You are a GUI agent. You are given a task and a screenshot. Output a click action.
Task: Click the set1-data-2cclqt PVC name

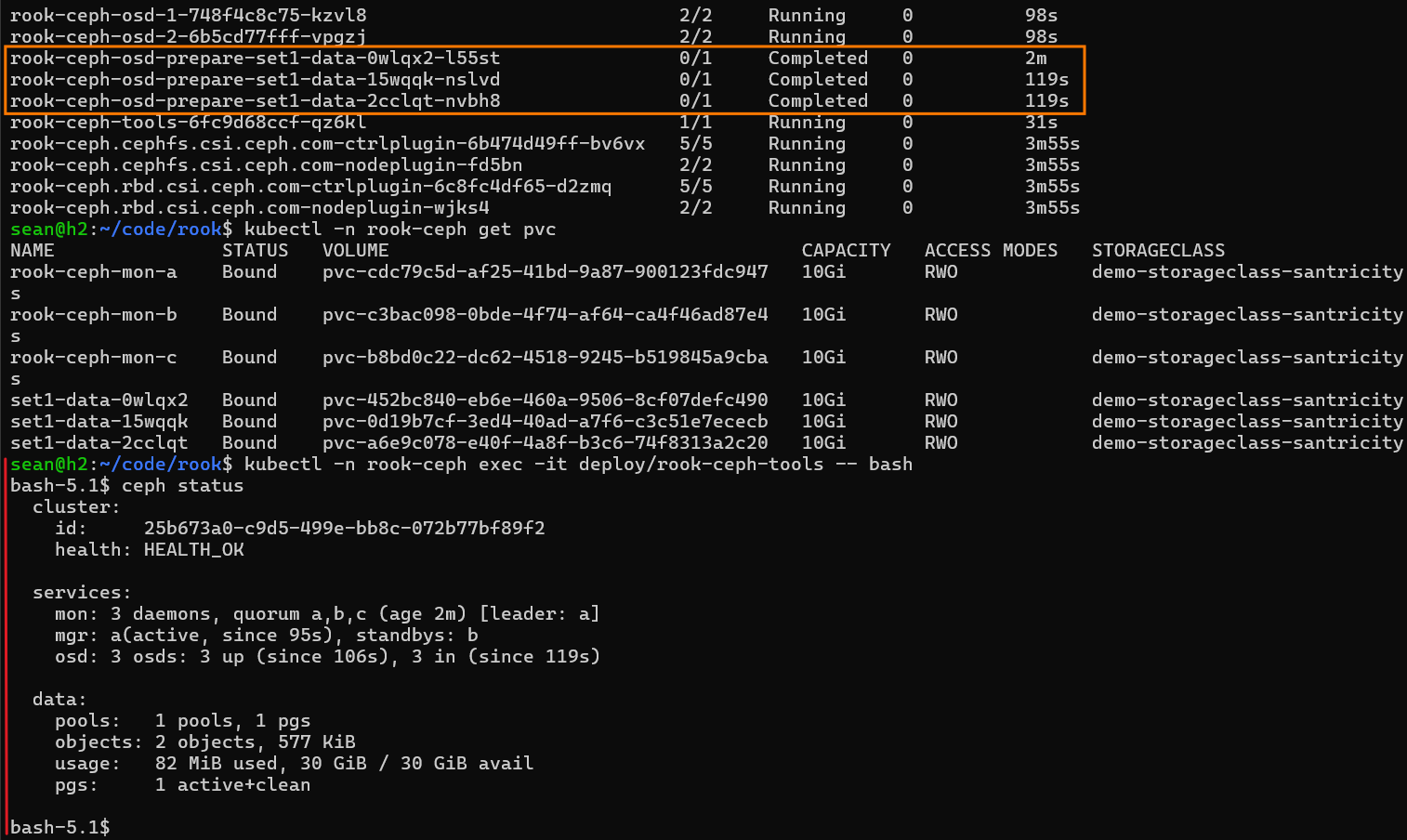tap(99, 442)
